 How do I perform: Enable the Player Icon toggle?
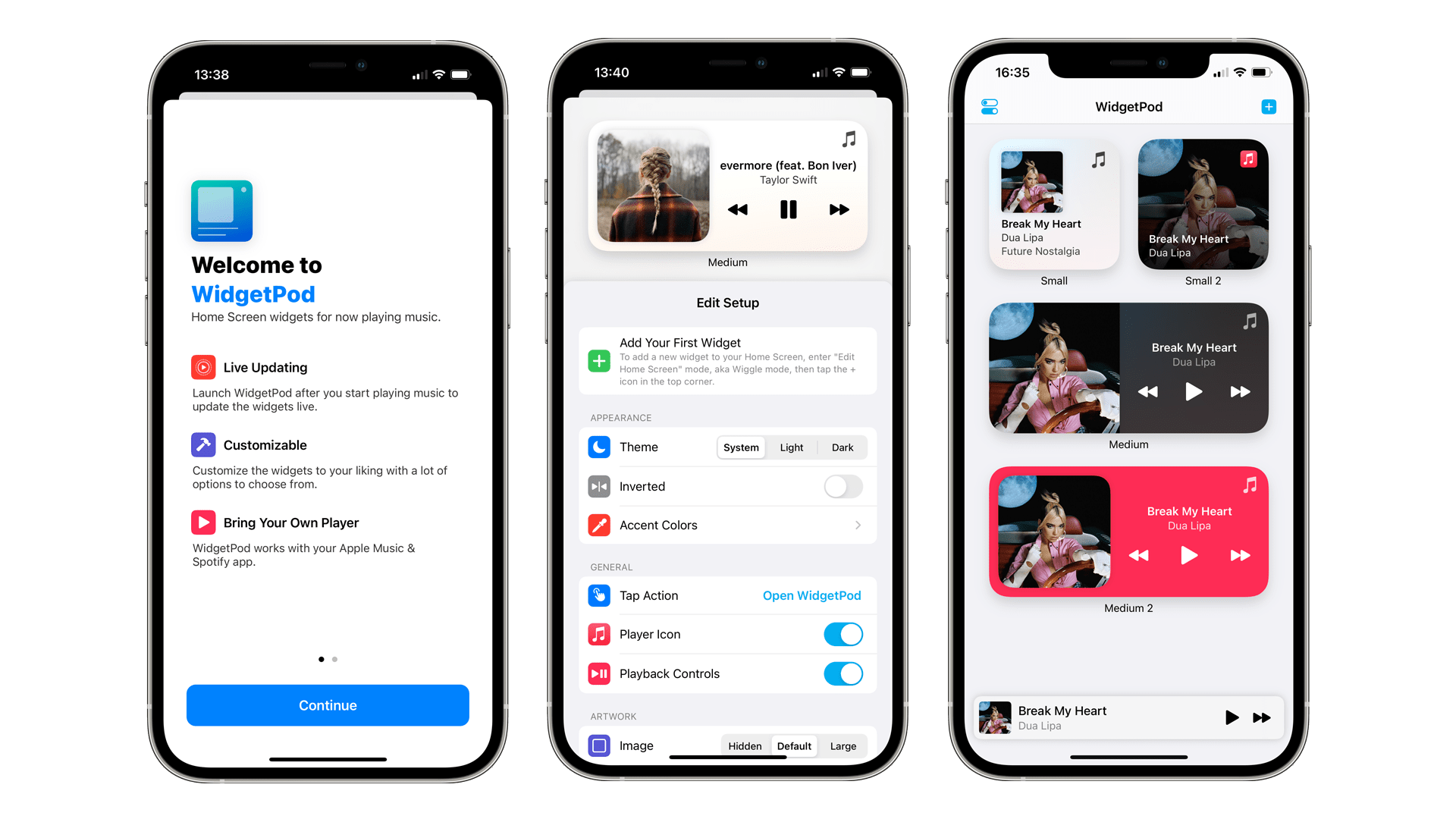tap(843, 634)
